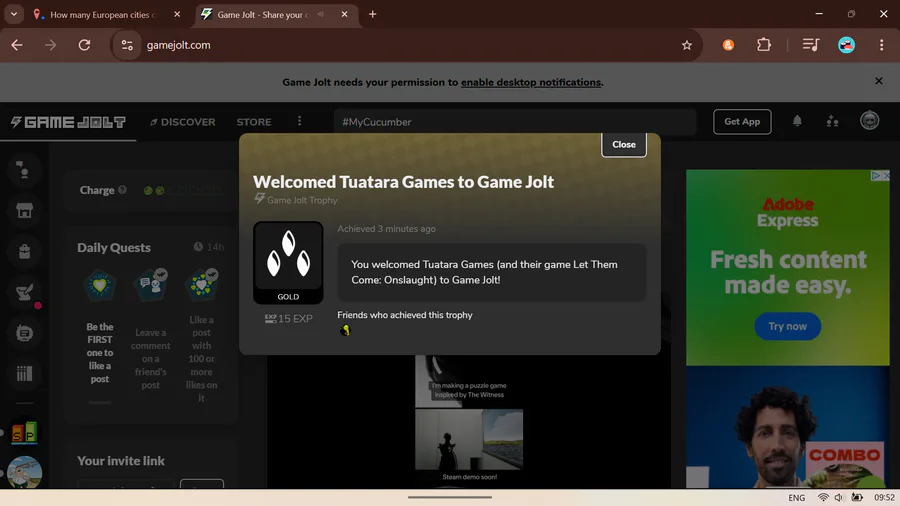Mute audio on Game Jolt tab
The image size is (900, 506).
pyautogui.click(x=320, y=14)
